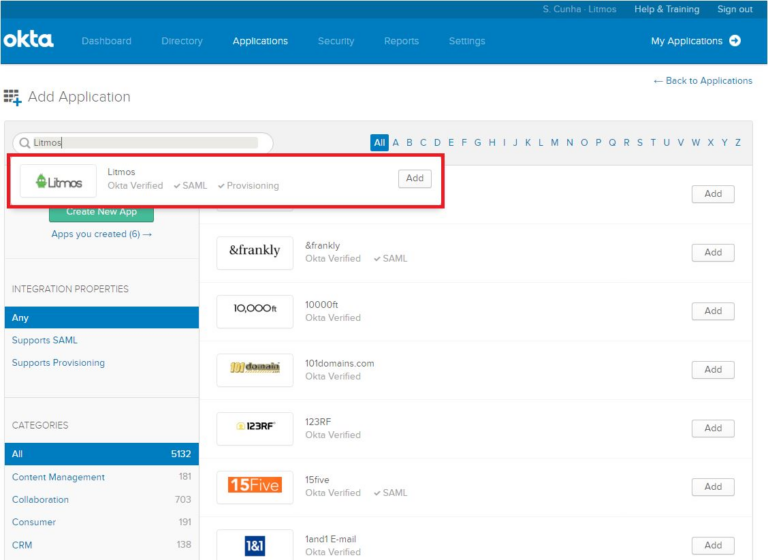Filter apps by letter L
768x560 pixels.
[x=541, y=143]
